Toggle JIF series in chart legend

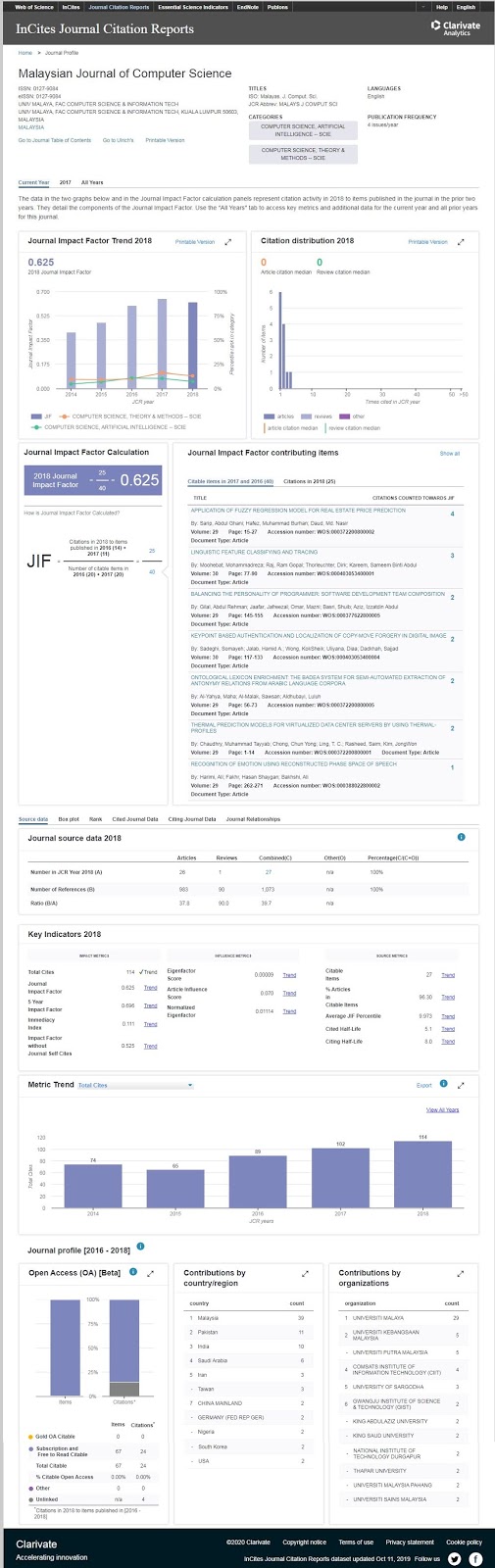[41, 416]
